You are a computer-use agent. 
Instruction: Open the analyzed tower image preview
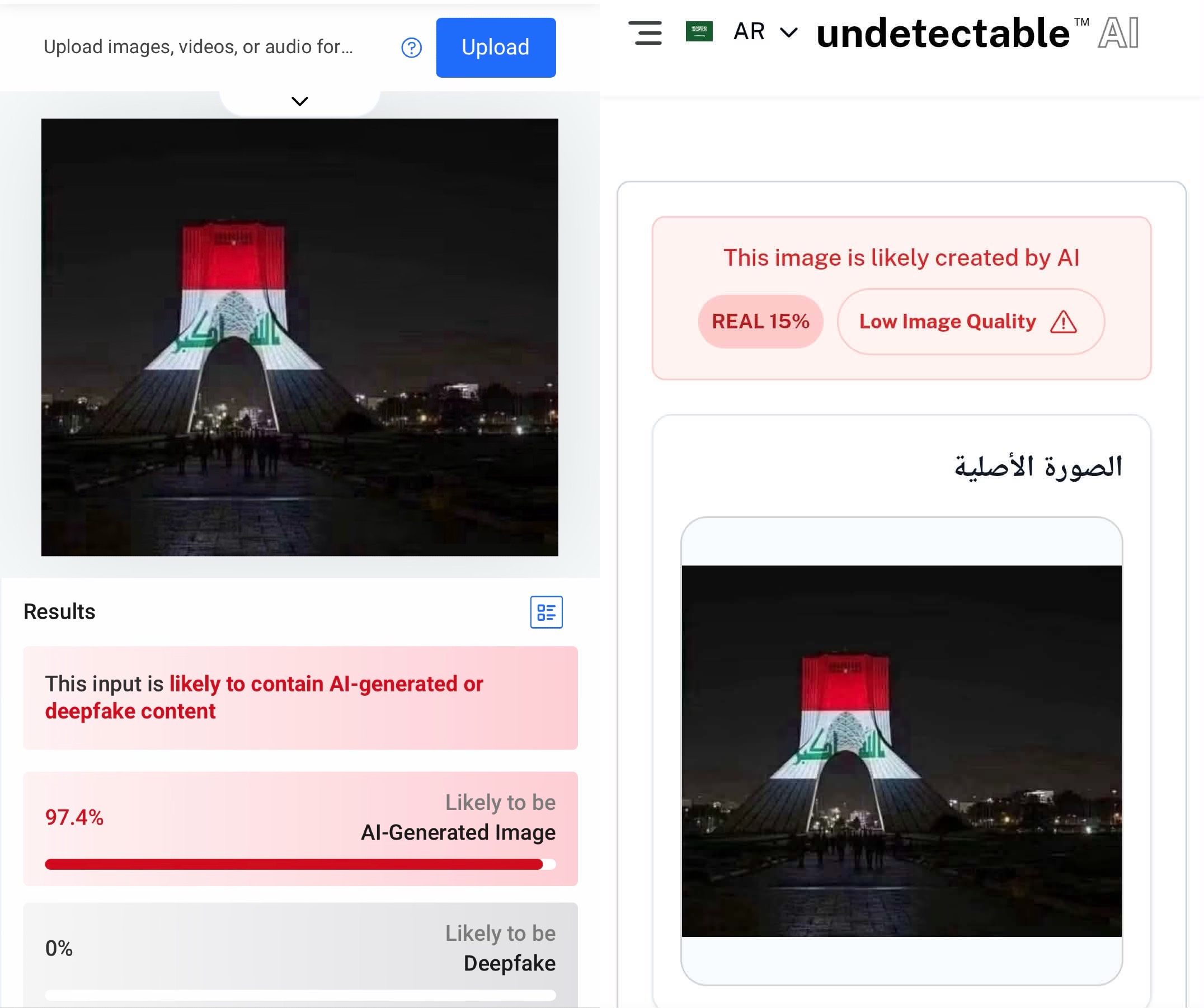point(300,337)
